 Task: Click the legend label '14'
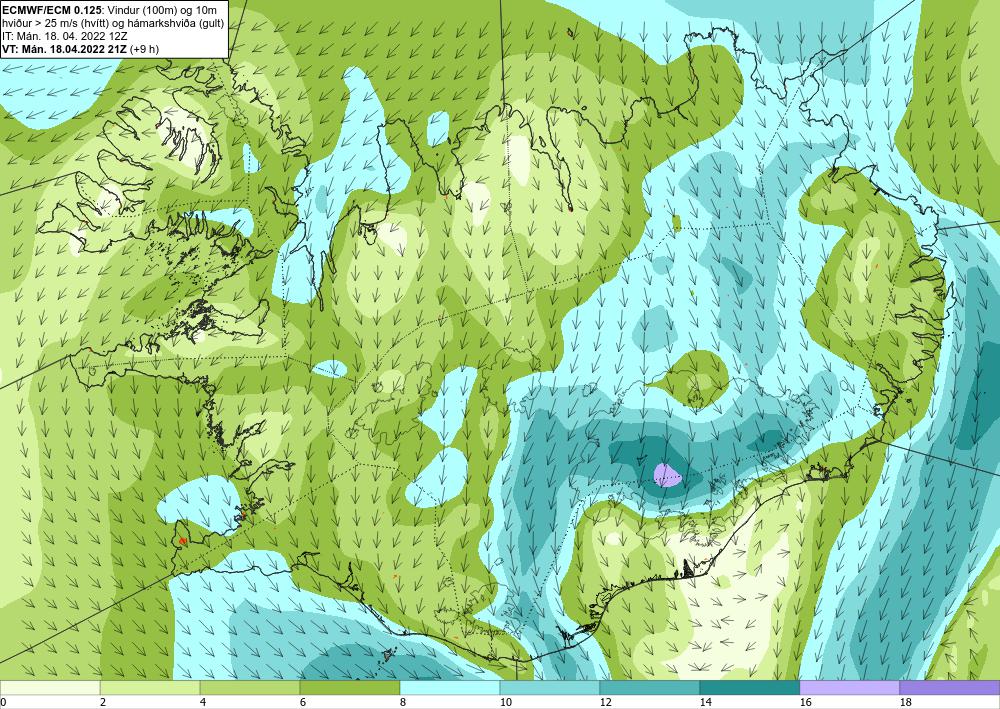click(x=705, y=702)
